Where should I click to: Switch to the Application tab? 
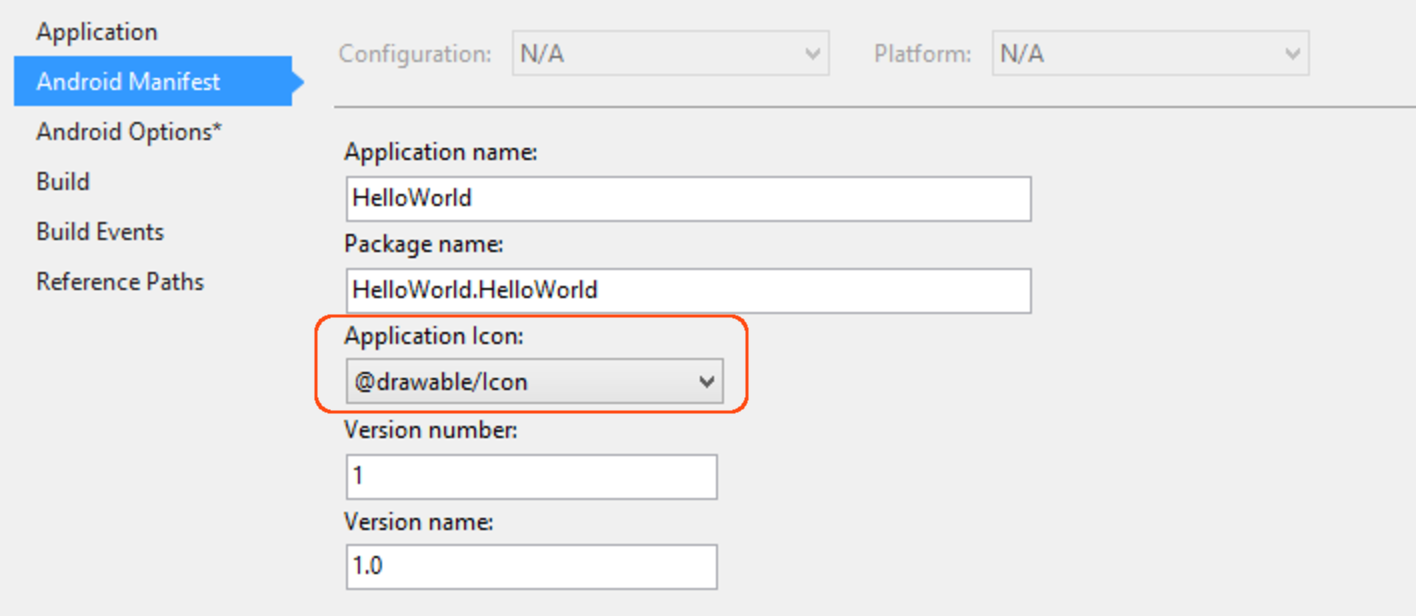(x=96, y=31)
